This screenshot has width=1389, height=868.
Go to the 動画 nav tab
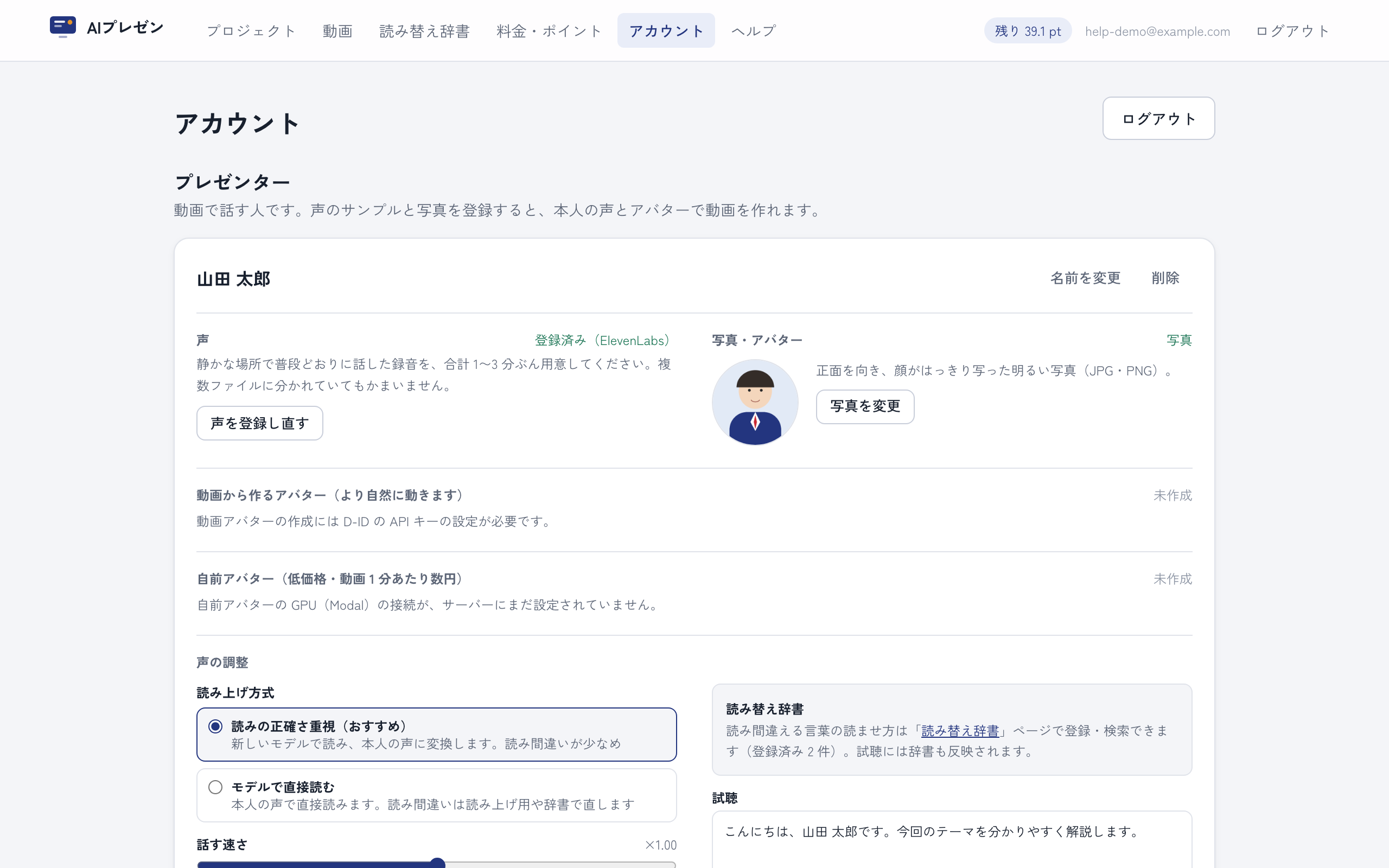337,31
